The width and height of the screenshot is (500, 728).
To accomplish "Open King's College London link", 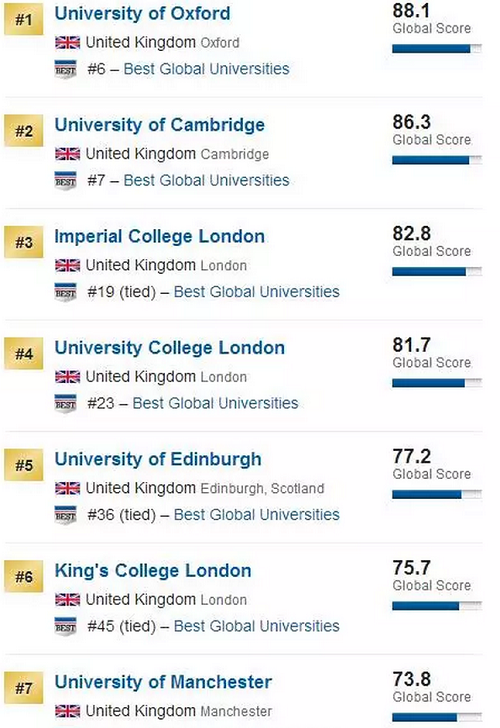I will click(x=153, y=571).
